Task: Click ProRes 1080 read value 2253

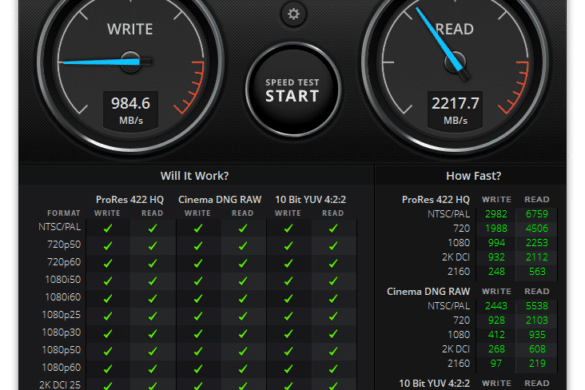Action: coord(537,243)
